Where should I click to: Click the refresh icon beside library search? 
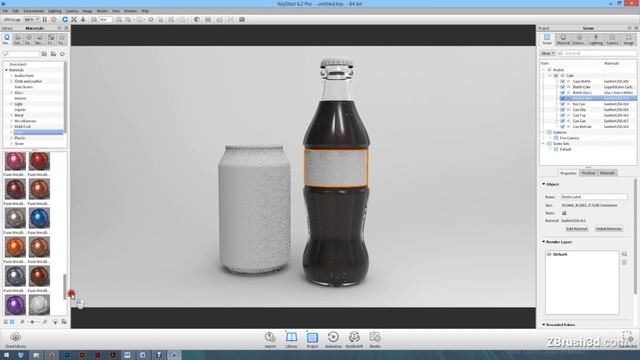click(62, 54)
